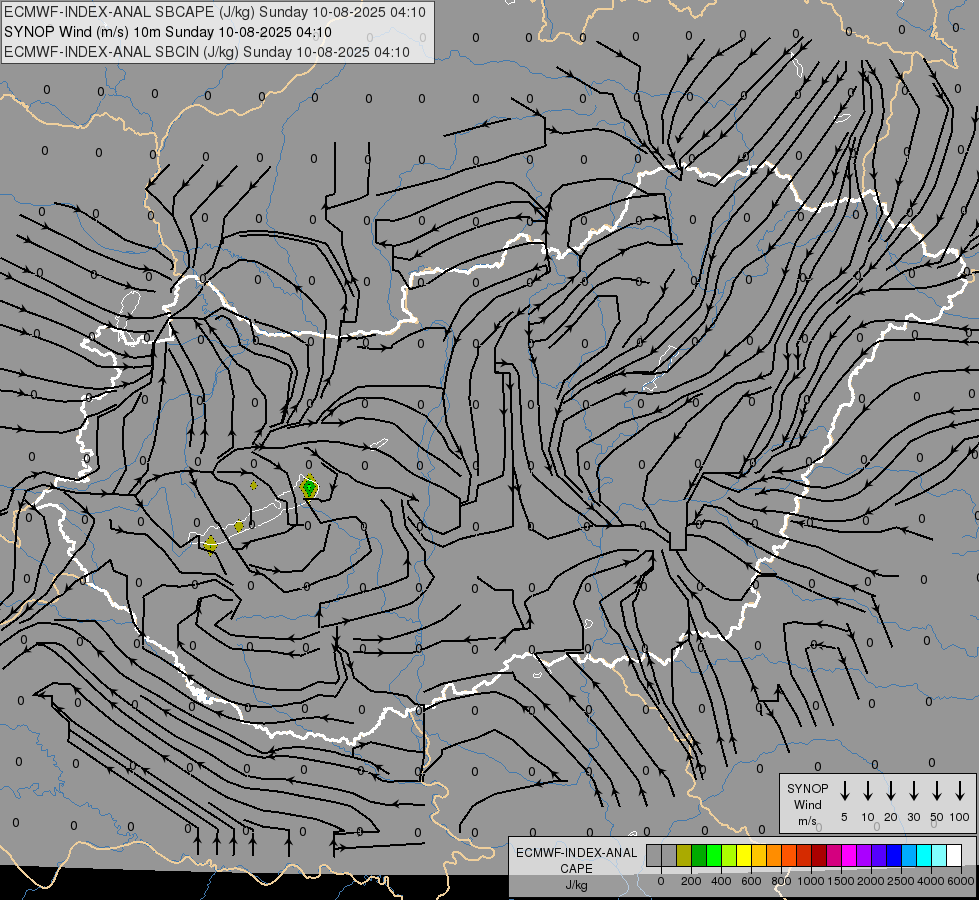979x900 pixels.
Task: Select the orange swatch right of the 600 tick
Action: point(774,855)
